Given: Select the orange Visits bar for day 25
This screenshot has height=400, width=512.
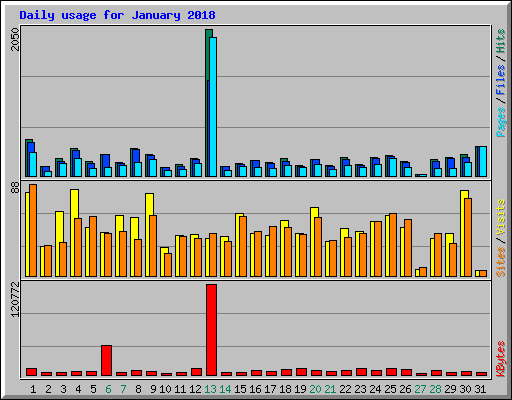Looking at the screenshot, I should click(393, 245).
